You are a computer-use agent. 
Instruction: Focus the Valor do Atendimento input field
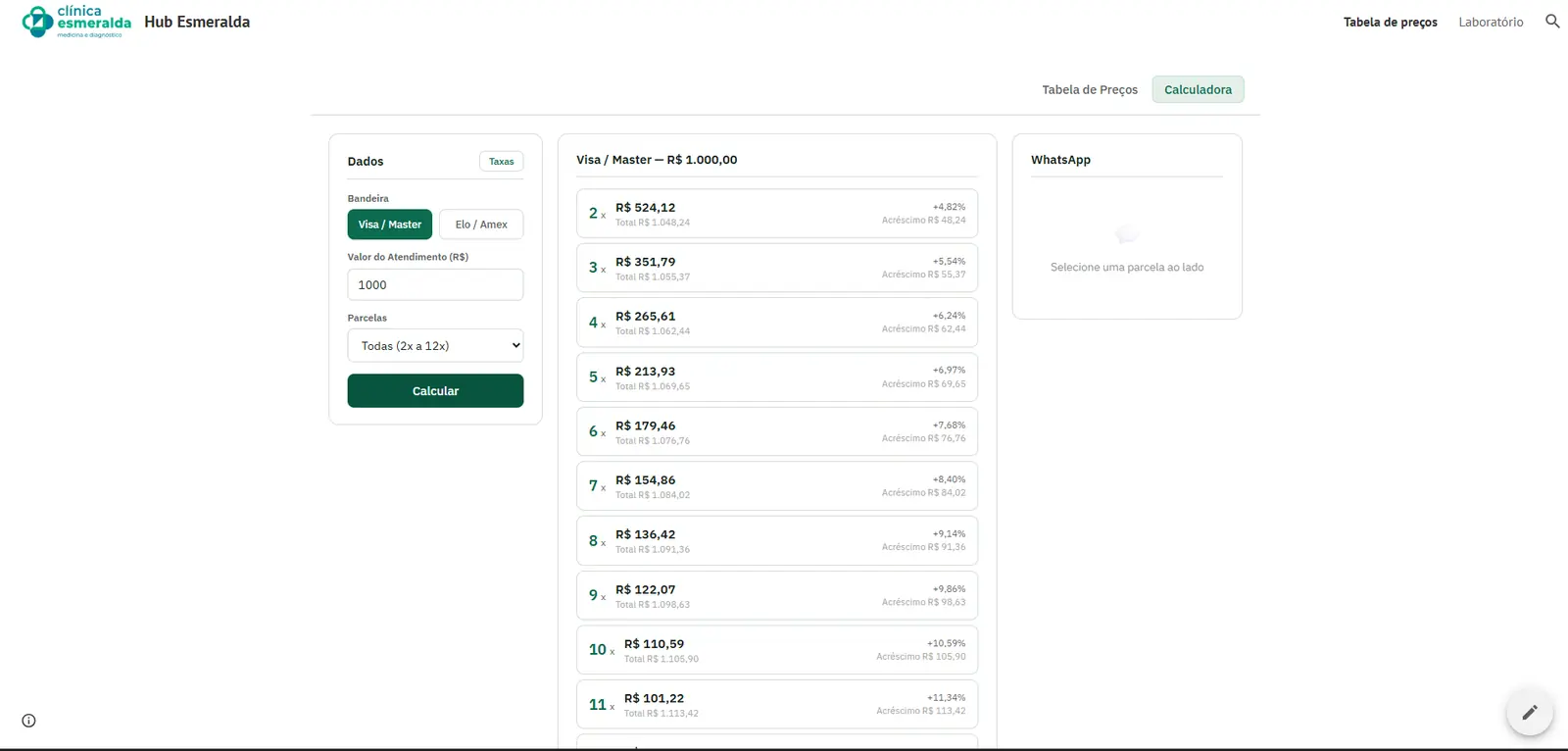(435, 285)
